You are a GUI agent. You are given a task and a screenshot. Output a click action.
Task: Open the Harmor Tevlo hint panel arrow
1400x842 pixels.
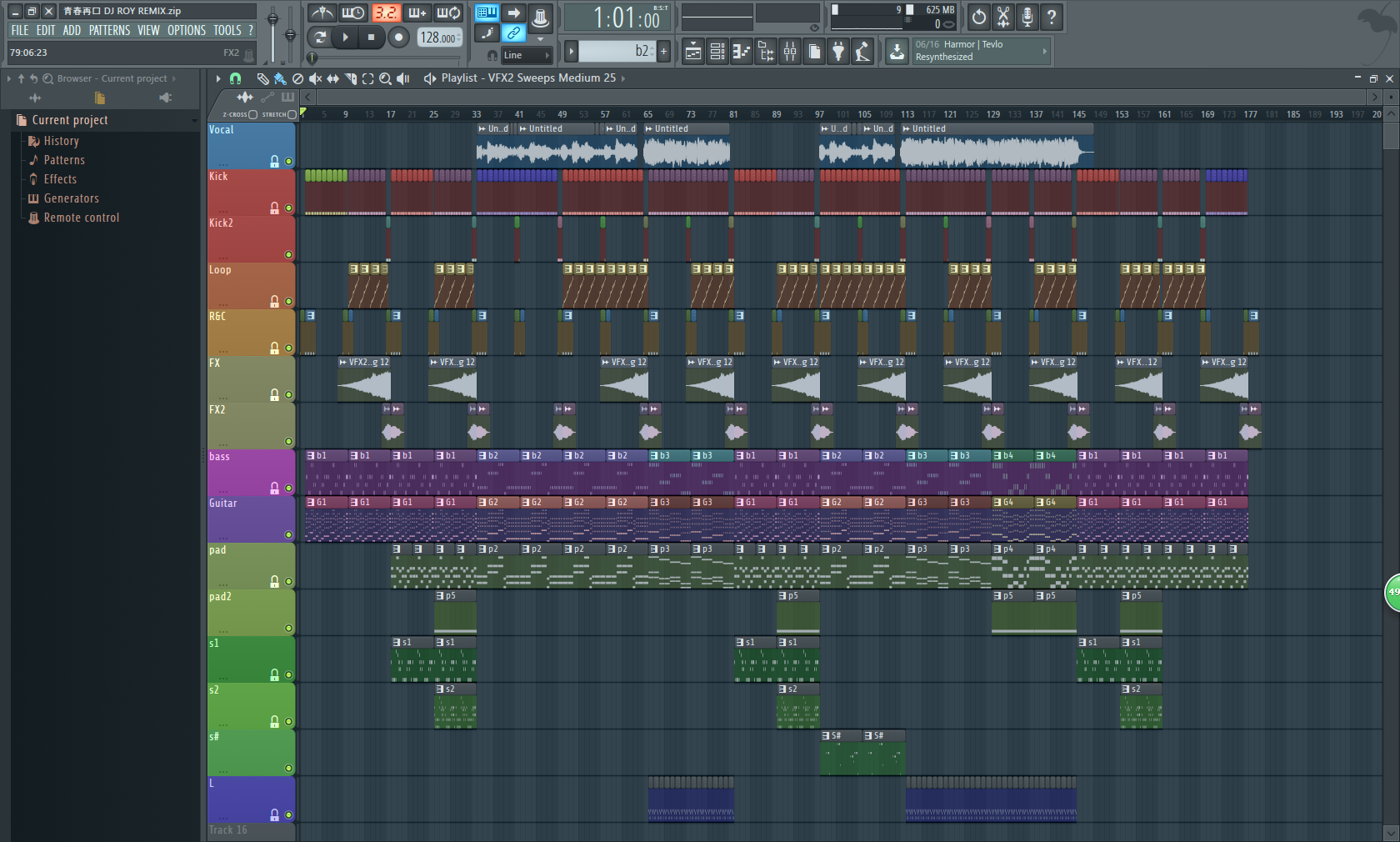pos(1044,51)
